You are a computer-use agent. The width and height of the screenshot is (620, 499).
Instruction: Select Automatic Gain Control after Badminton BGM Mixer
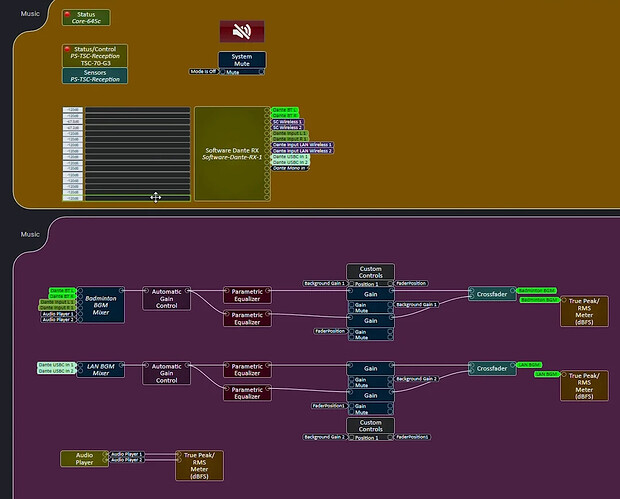(x=165, y=298)
